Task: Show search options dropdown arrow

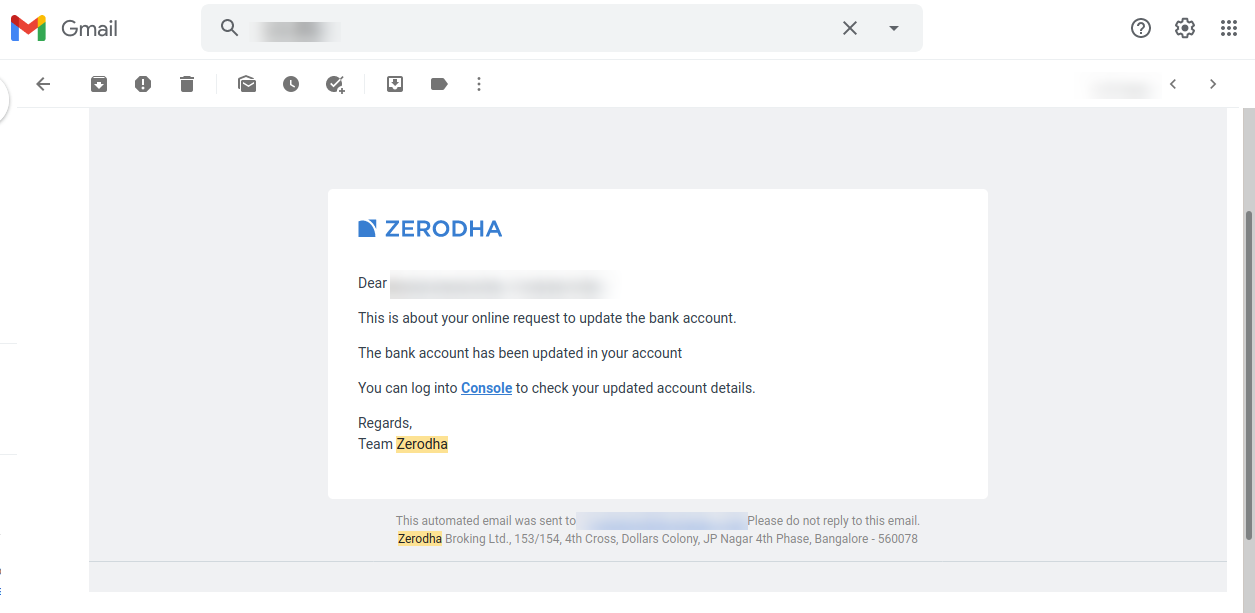Action: 894,28
